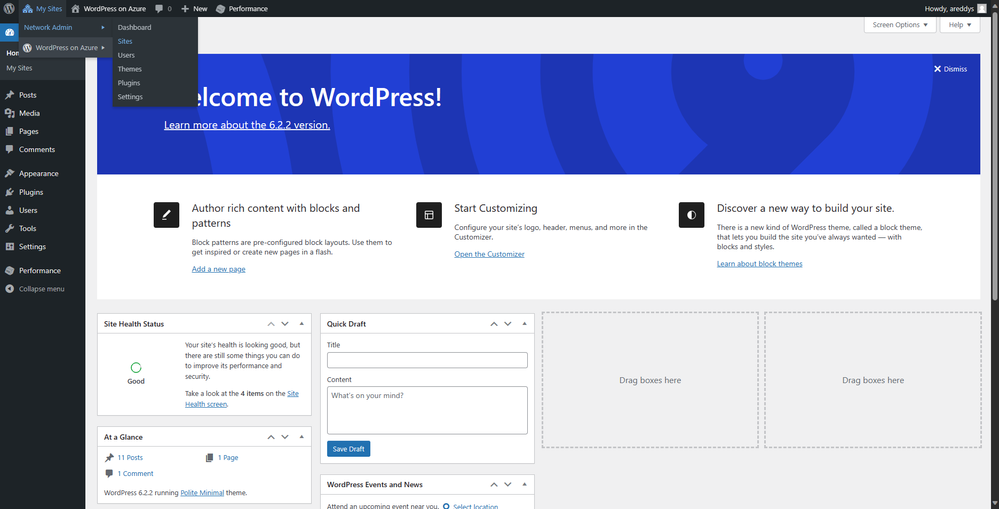Collapse the Quick Draft panel

click(x=524, y=324)
